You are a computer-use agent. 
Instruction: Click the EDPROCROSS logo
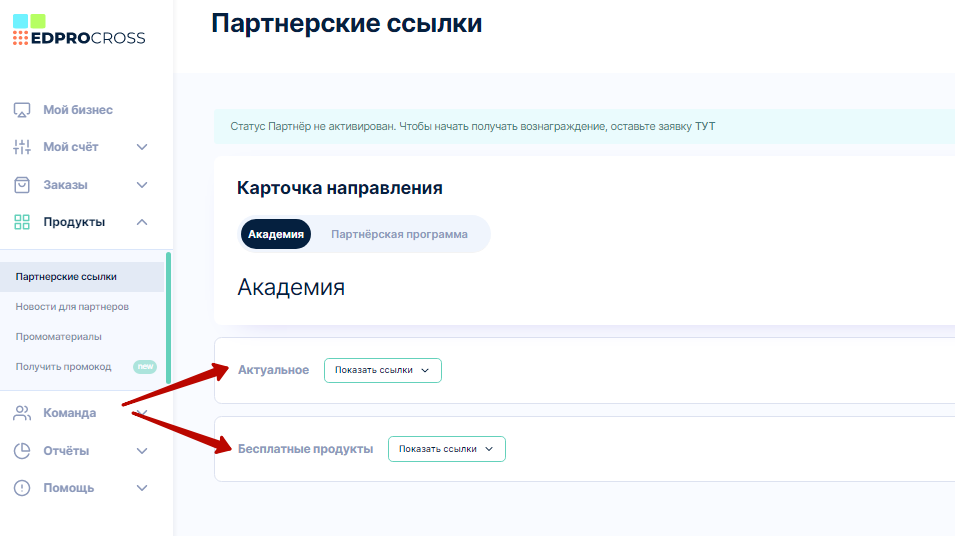coord(79,30)
